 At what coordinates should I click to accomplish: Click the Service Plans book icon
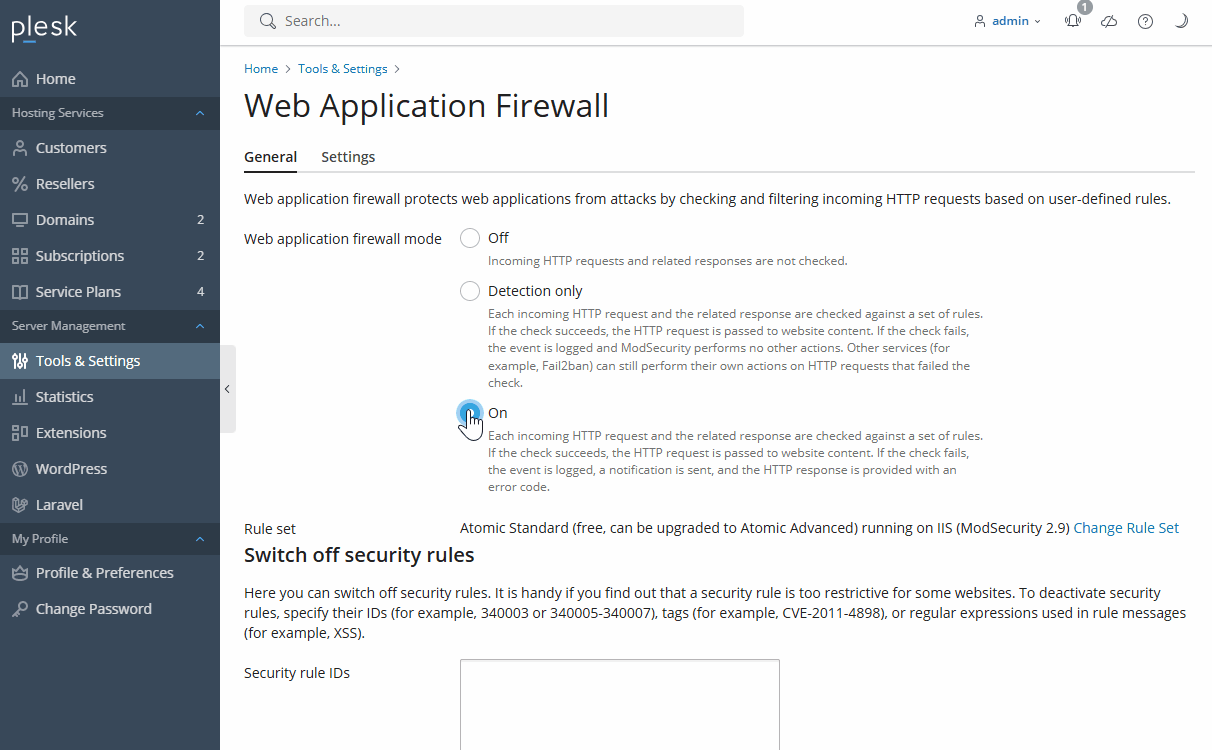(20, 292)
